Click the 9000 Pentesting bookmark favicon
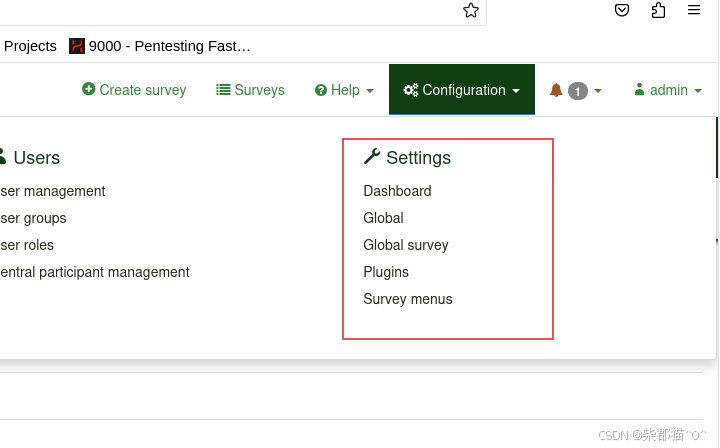720x448 pixels. click(77, 46)
